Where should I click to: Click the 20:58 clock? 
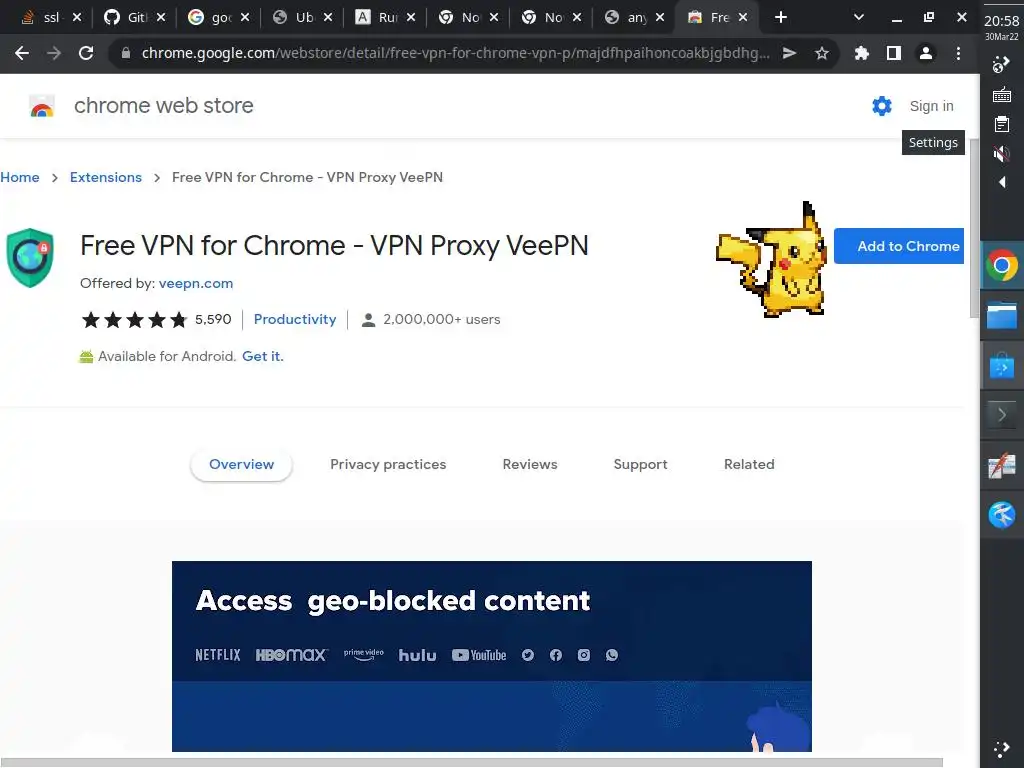(x=1002, y=21)
